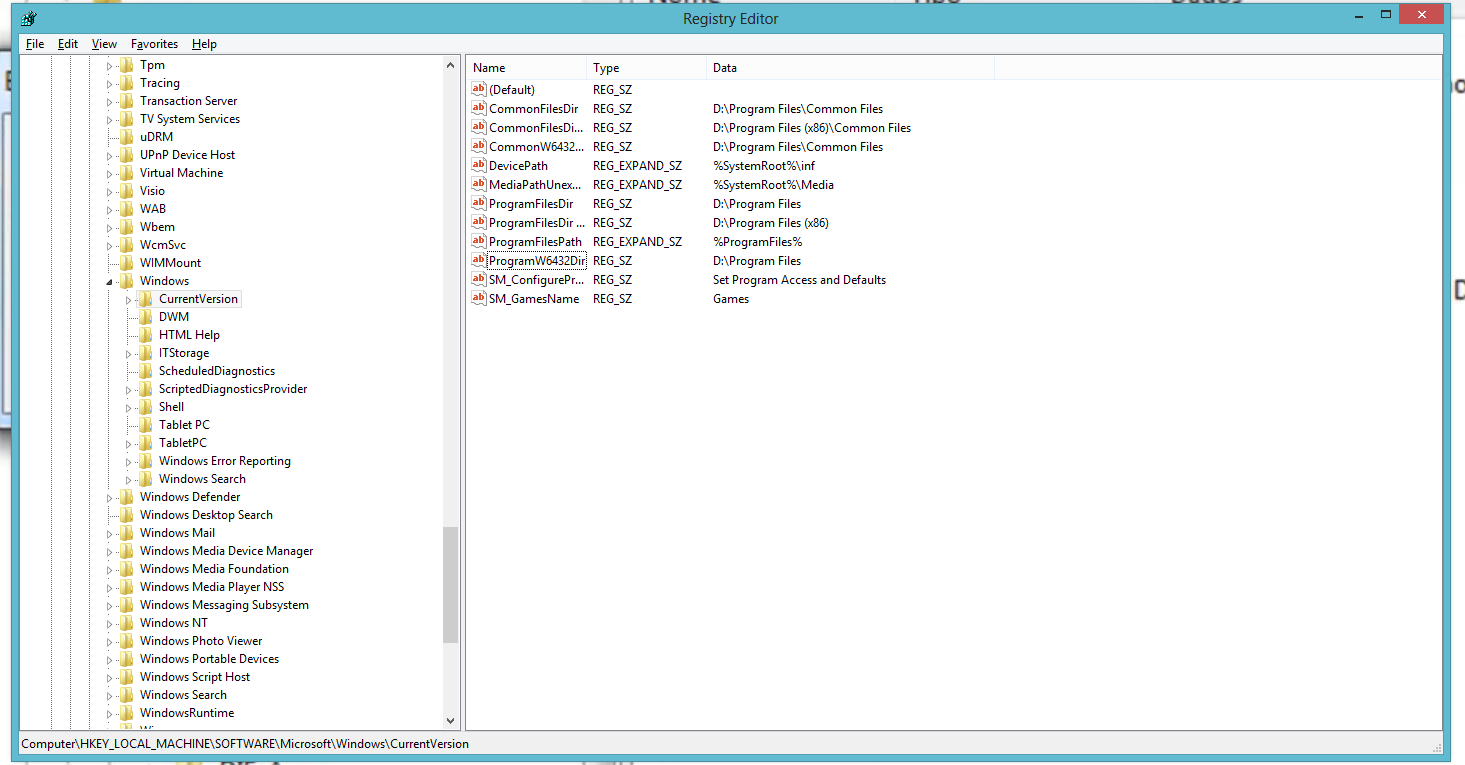
Task: Click the folder icon for Windows NT
Action: 126,623
